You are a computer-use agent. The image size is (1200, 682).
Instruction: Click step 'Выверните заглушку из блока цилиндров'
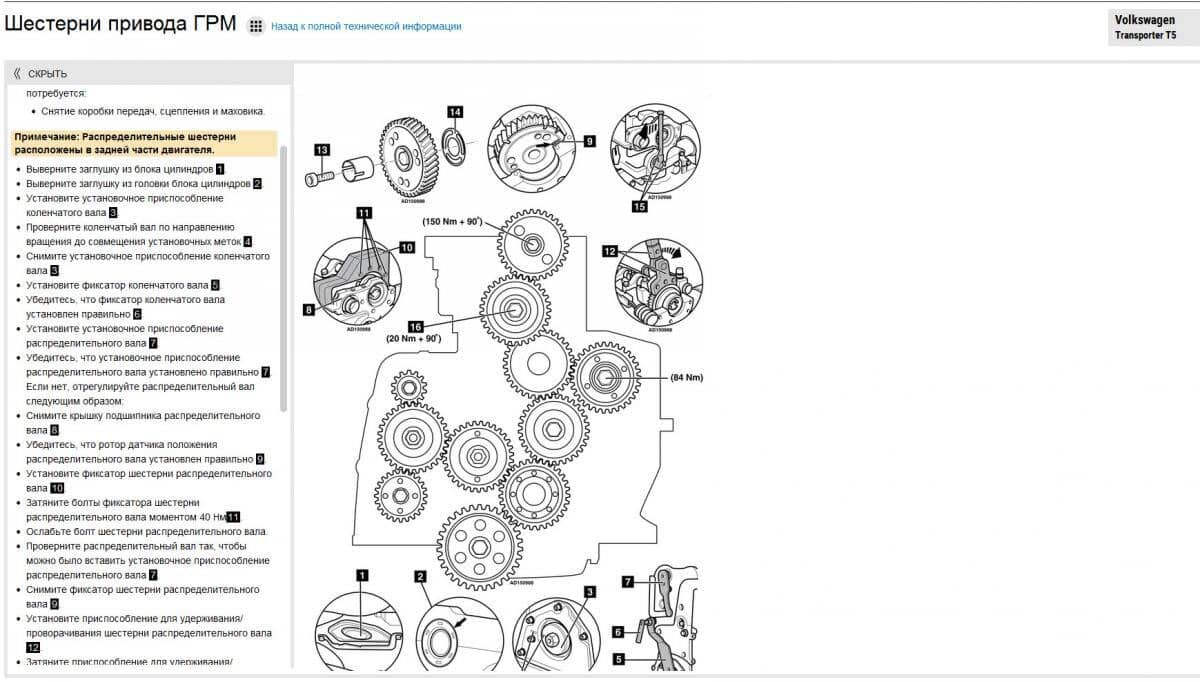tap(126, 170)
